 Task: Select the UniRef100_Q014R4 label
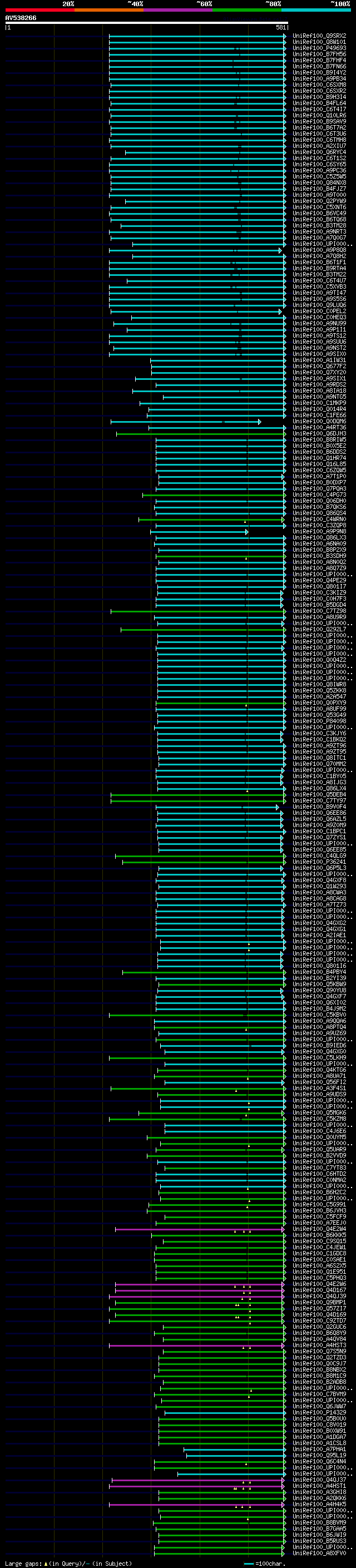pyautogui.click(x=319, y=409)
